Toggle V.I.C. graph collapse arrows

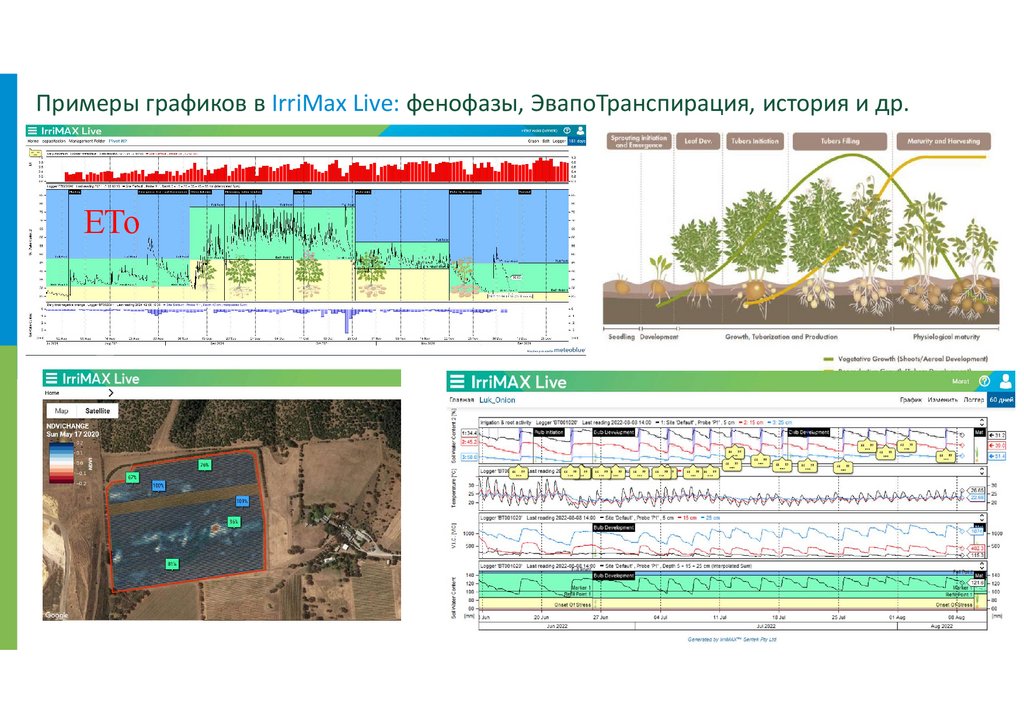click(x=982, y=518)
